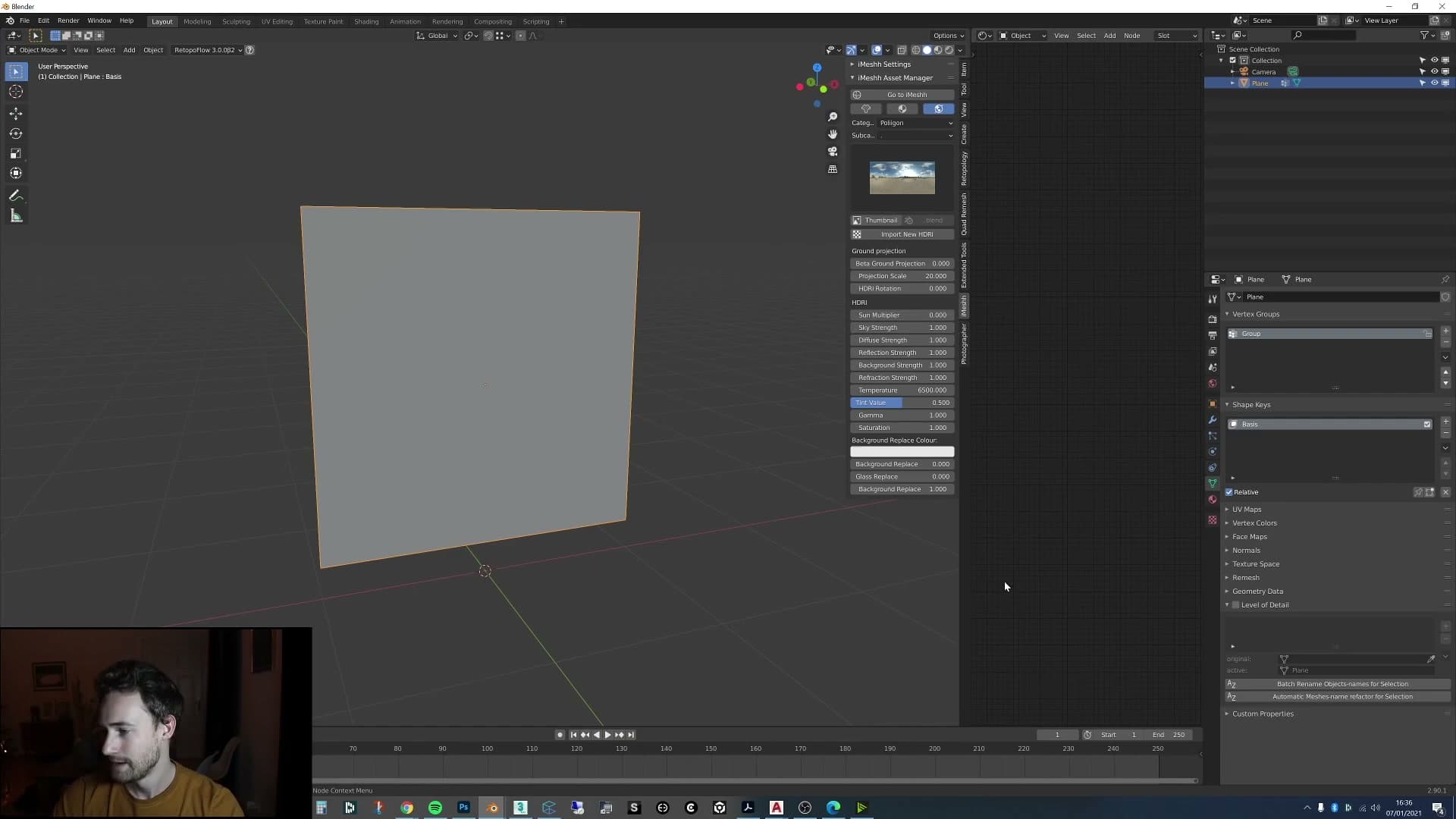Open the Material properties tab icon
1456x819 pixels.
pyautogui.click(x=1213, y=500)
